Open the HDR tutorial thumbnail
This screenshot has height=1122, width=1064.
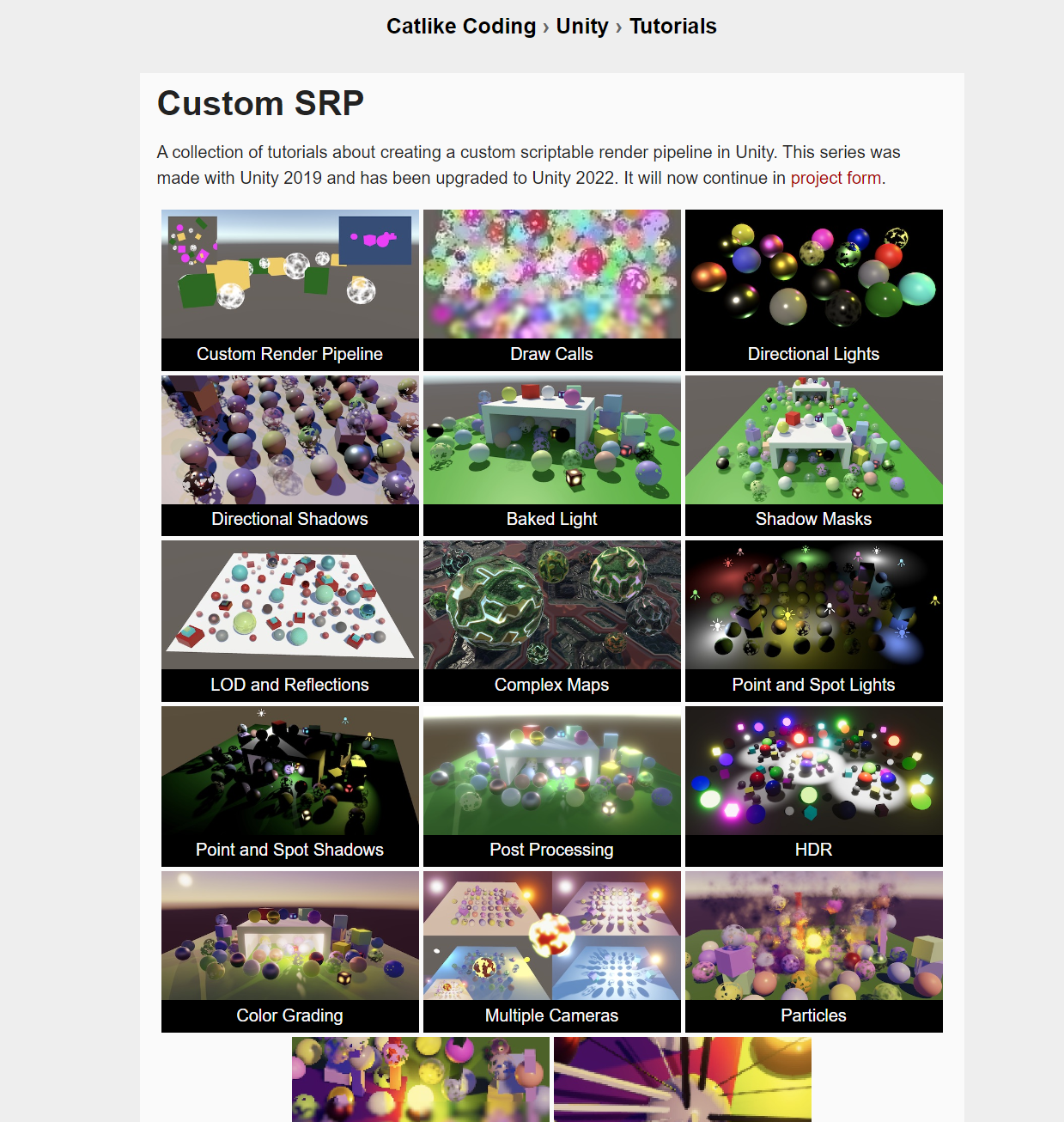[x=814, y=786]
